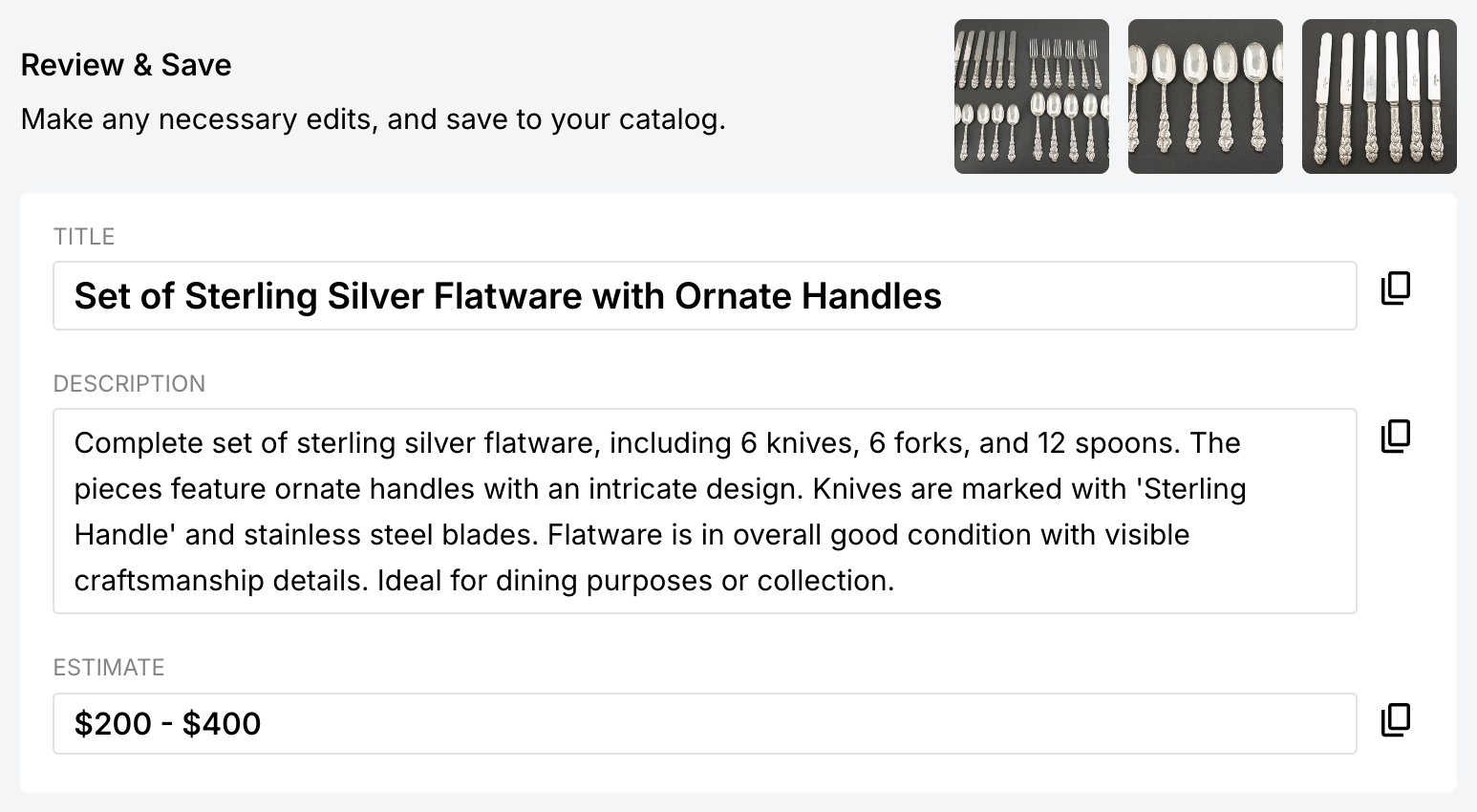Open the full flatware set thumbnail

[x=1031, y=96]
